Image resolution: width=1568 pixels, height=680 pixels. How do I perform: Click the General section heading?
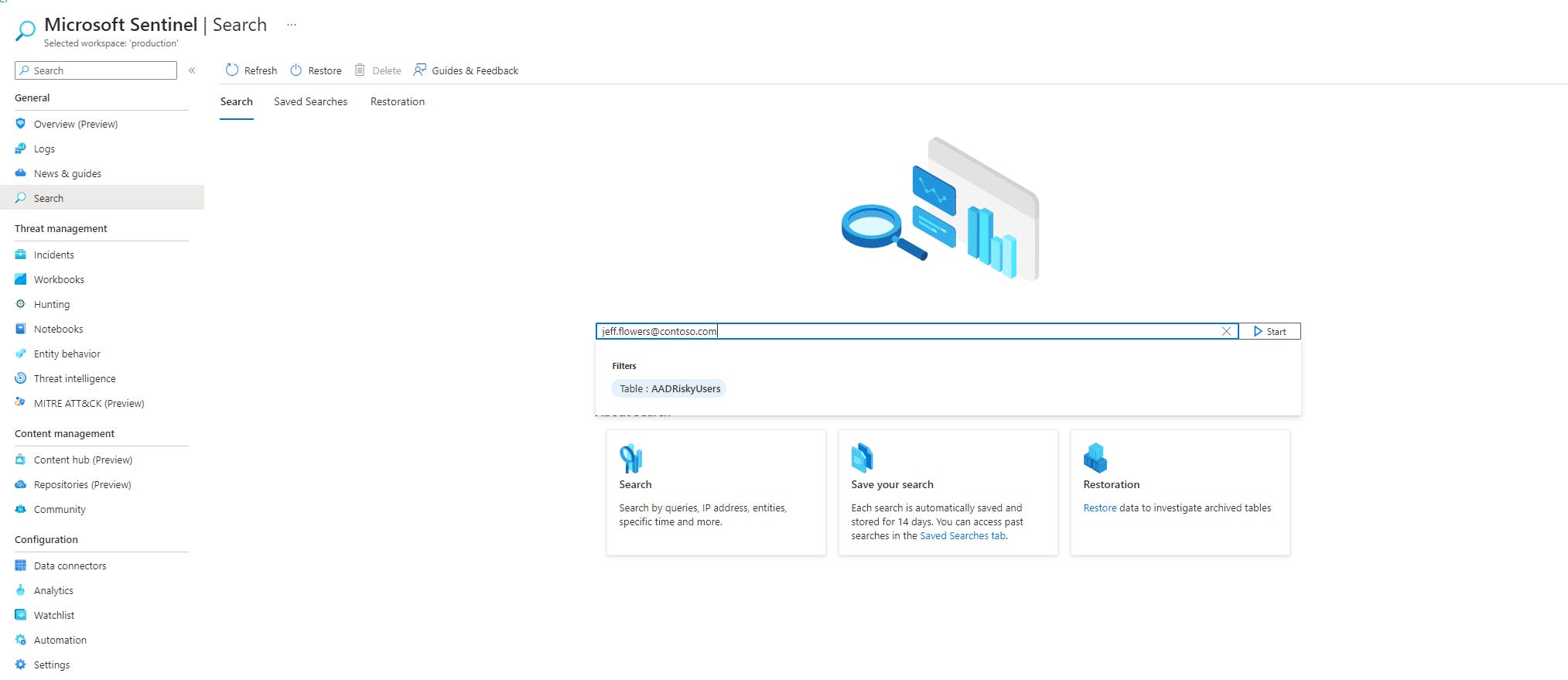point(32,98)
